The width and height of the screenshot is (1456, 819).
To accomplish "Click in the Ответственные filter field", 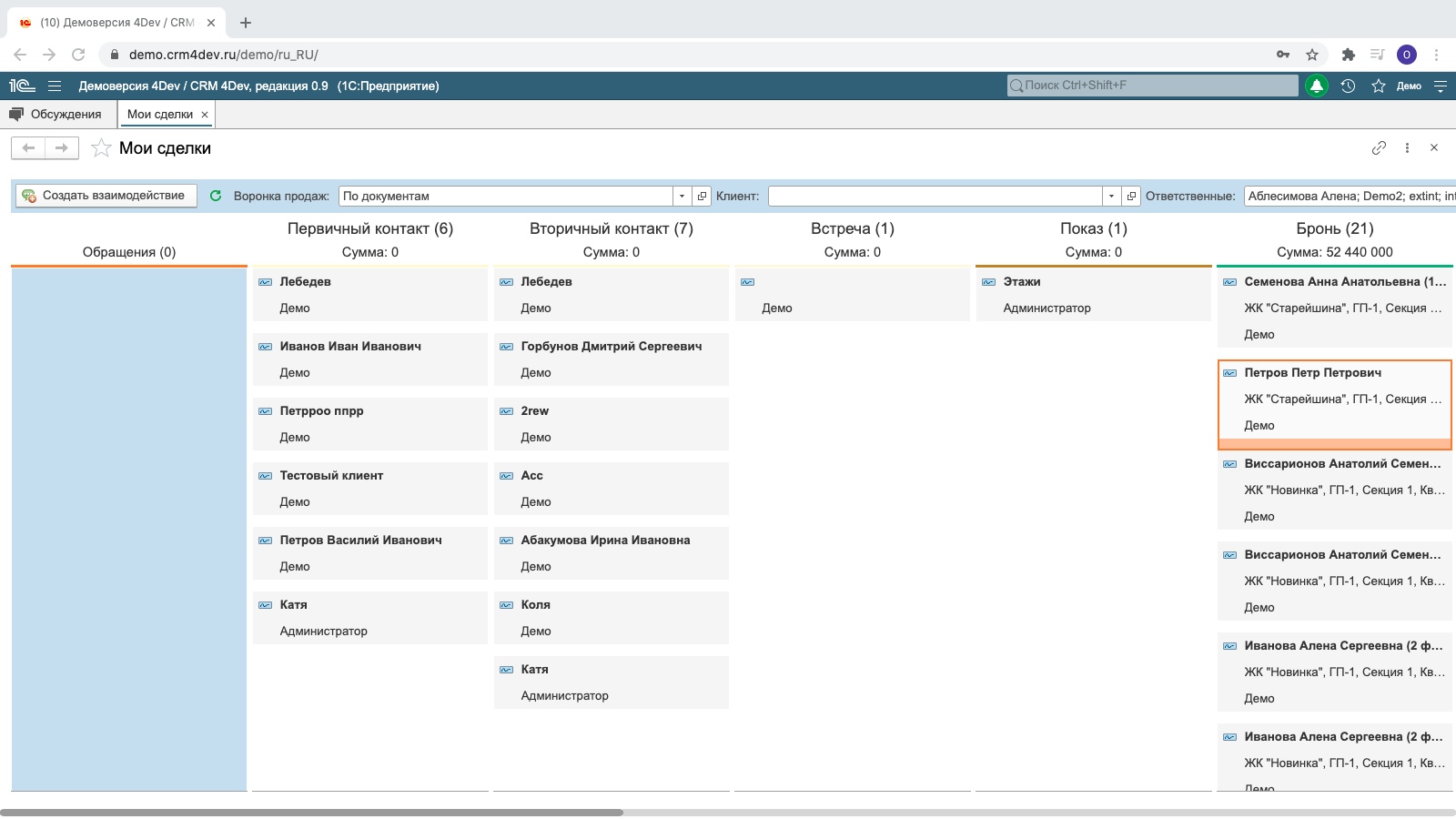I will pos(1347,195).
